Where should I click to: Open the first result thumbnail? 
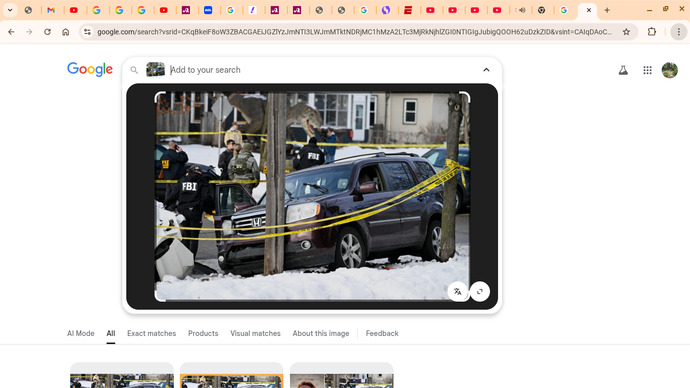coord(122,375)
